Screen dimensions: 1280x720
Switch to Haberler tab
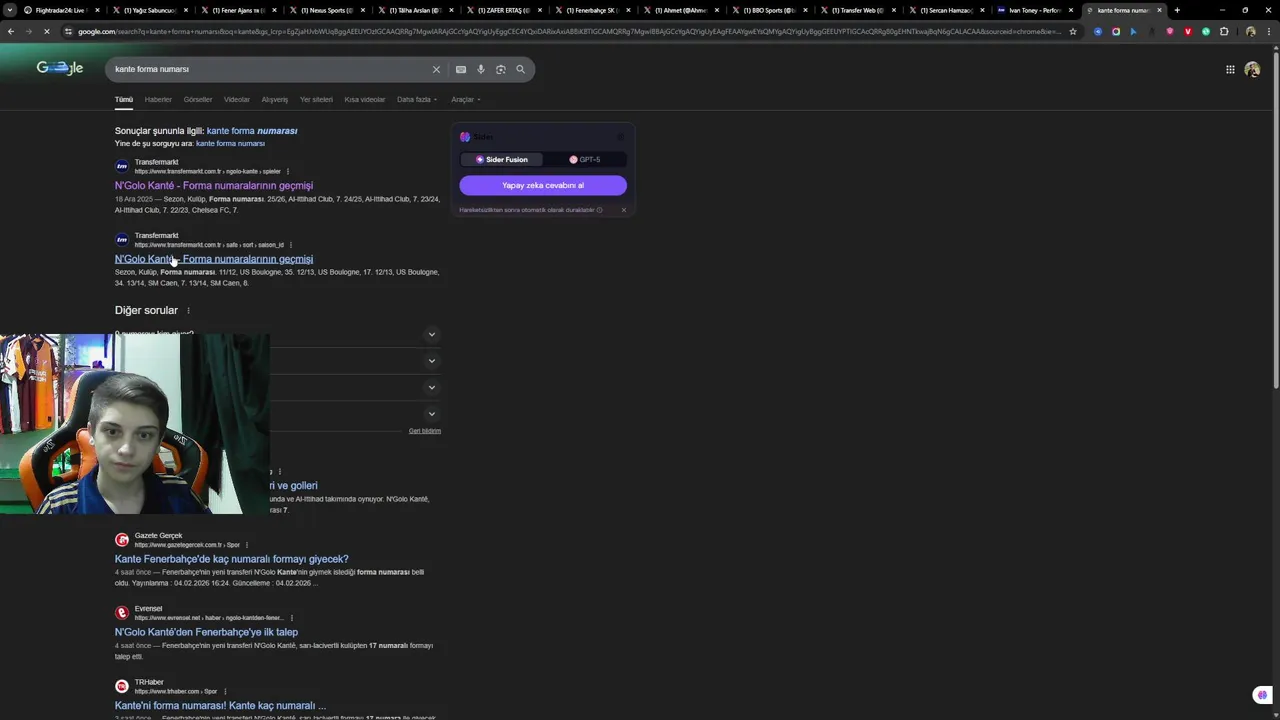[x=158, y=99]
